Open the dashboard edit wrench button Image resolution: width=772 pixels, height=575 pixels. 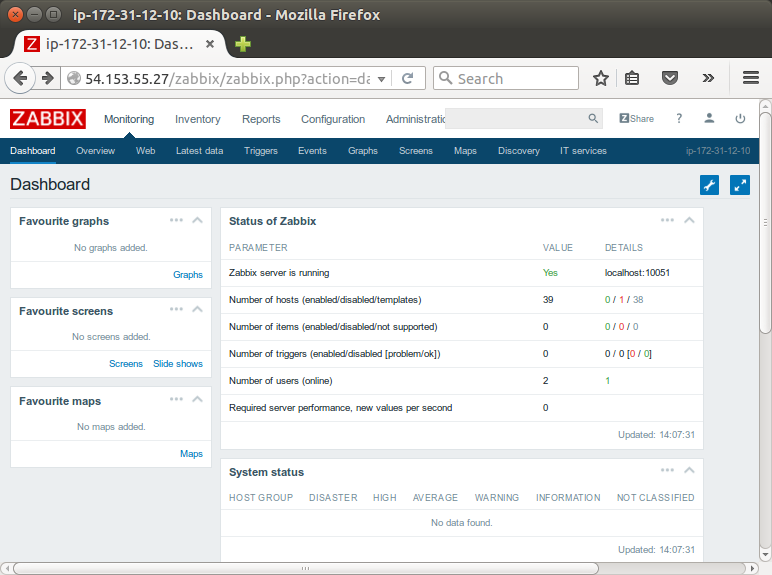click(709, 185)
